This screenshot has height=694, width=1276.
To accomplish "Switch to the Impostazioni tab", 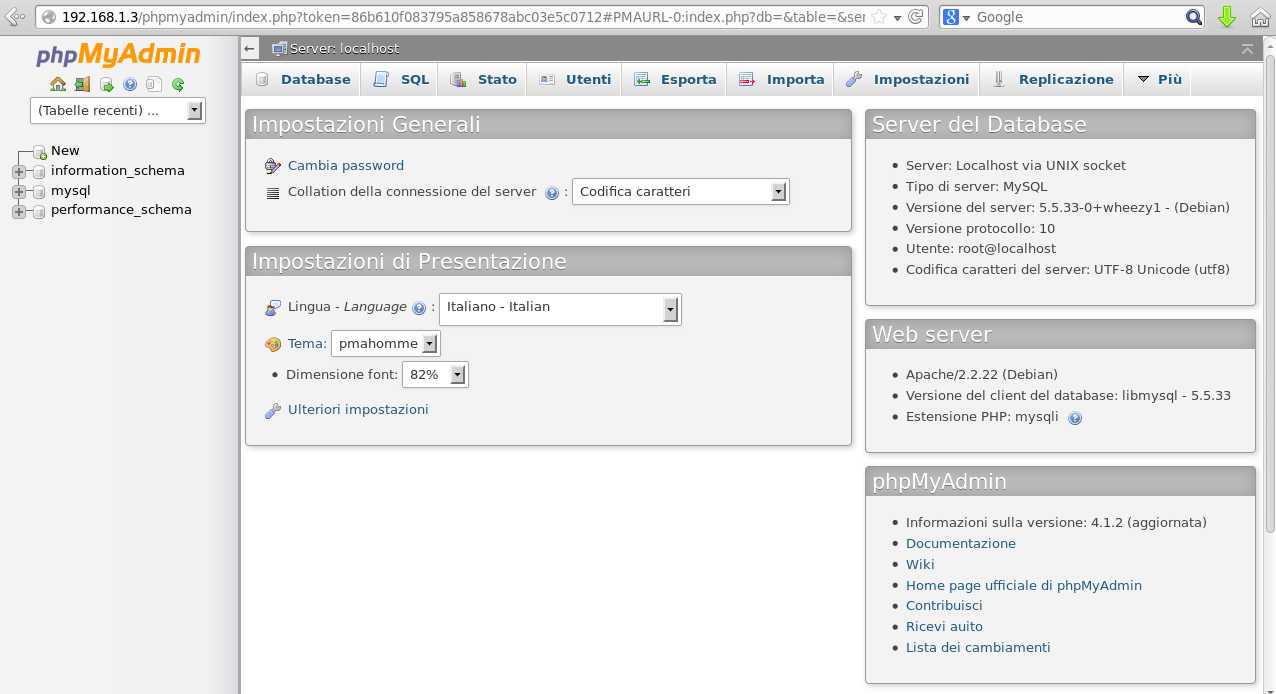I will [x=908, y=79].
